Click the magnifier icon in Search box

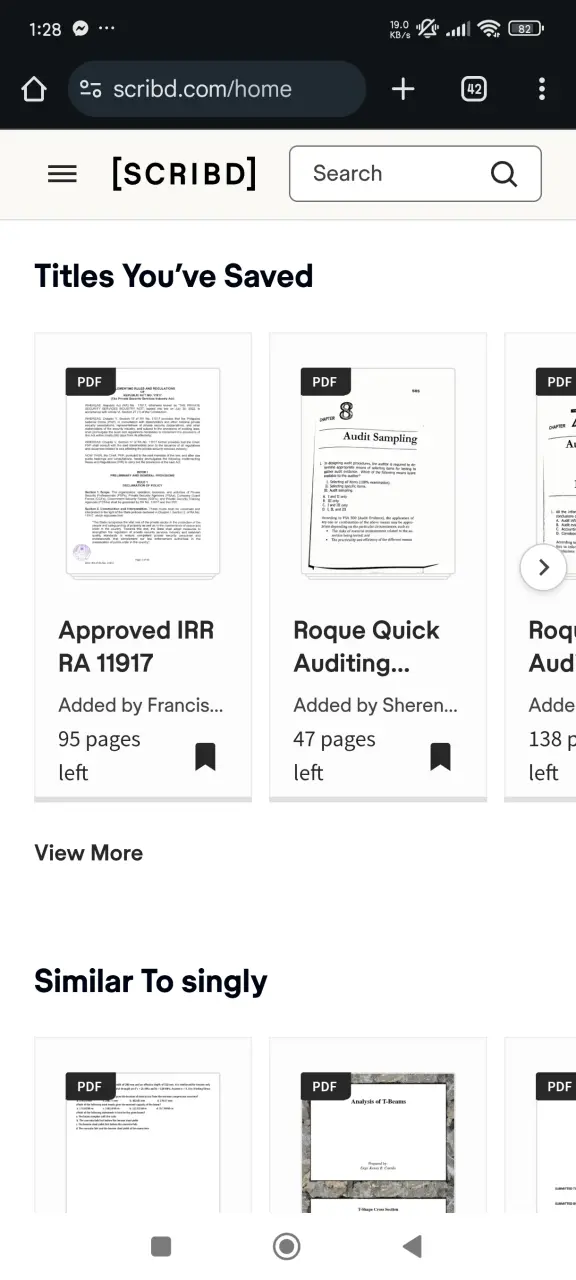(504, 174)
